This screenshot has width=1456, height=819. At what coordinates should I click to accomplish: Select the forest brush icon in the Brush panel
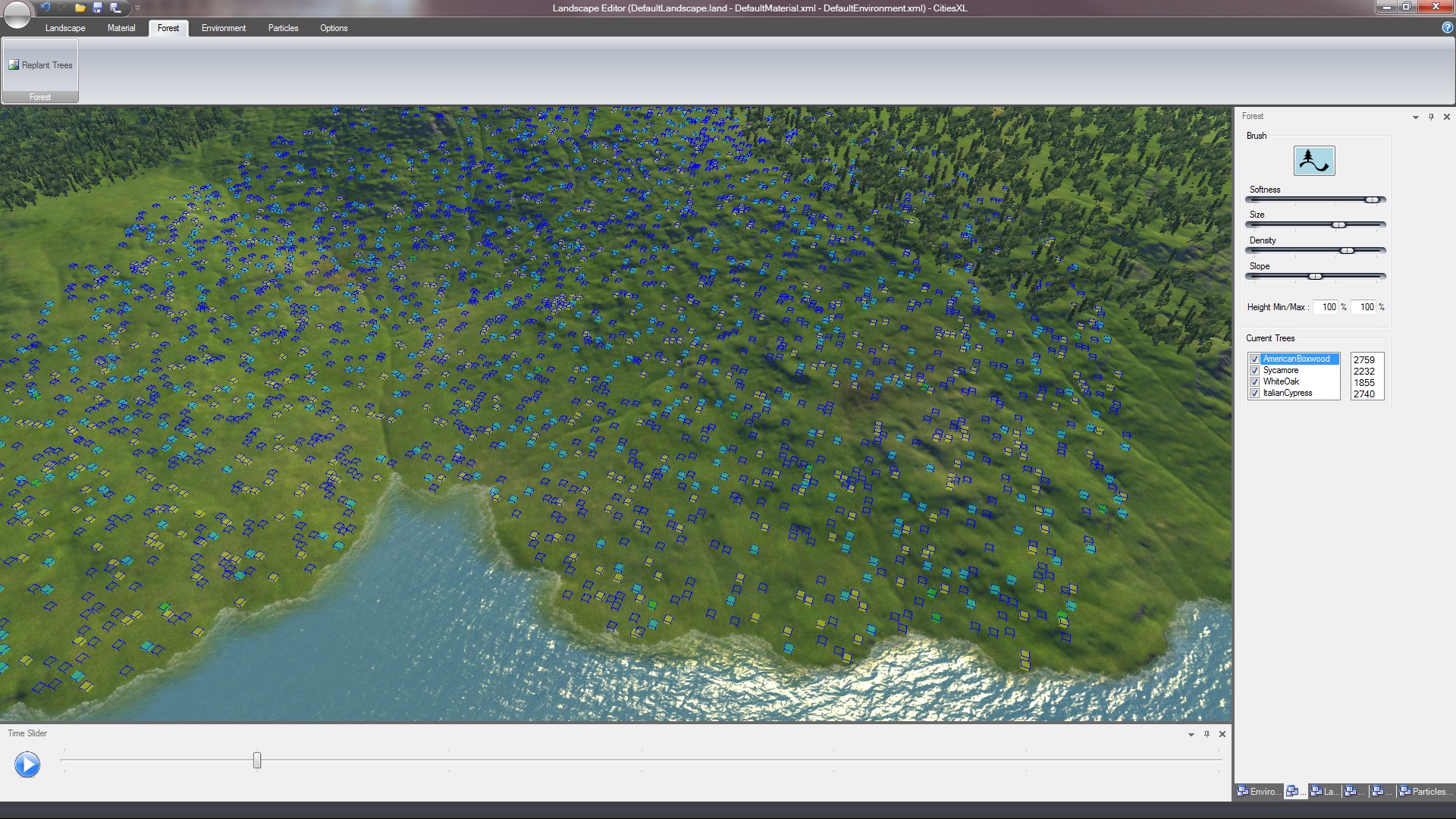tap(1313, 160)
